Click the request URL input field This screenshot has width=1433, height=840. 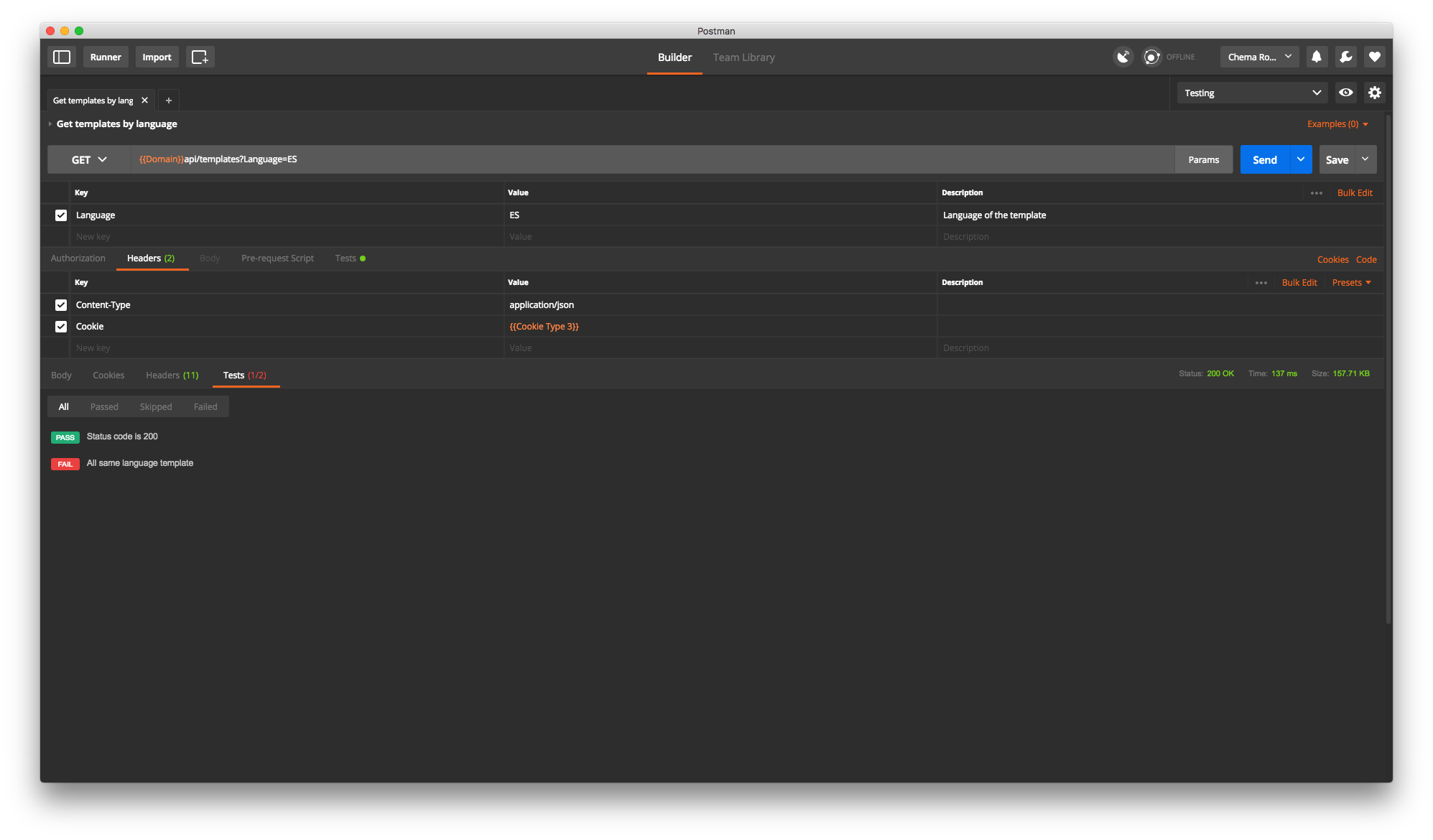click(646, 159)
